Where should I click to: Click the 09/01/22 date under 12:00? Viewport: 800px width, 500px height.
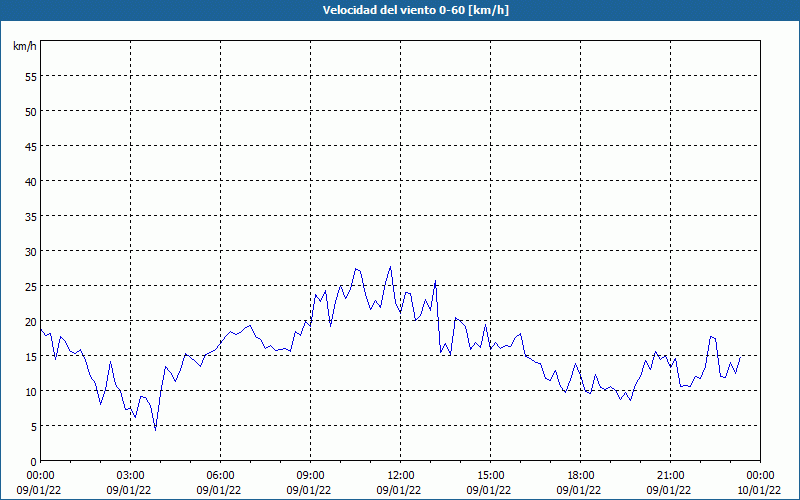[x=398, y=490]
